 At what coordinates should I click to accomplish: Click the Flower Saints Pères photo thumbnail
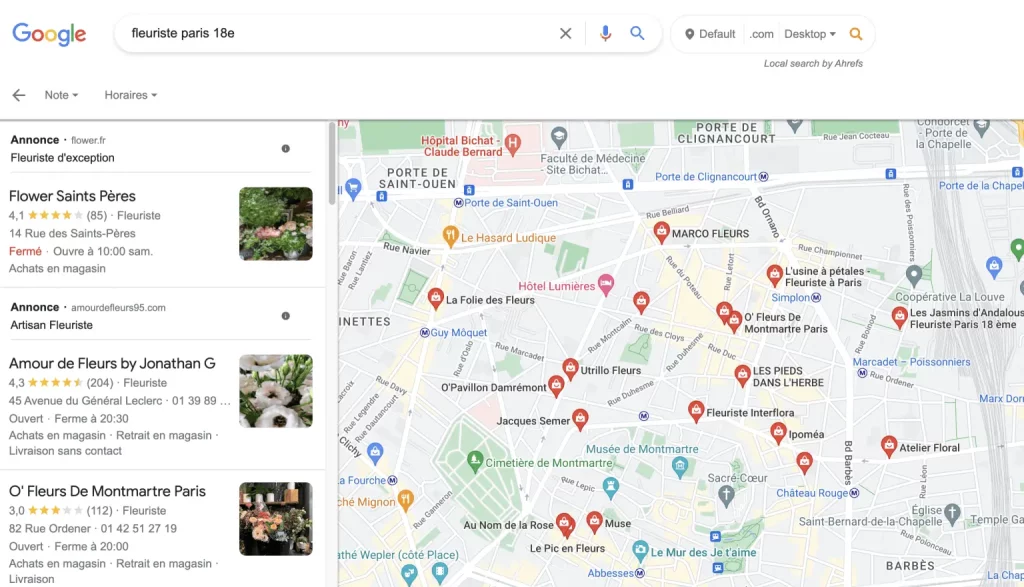click(x=276, y=224)
